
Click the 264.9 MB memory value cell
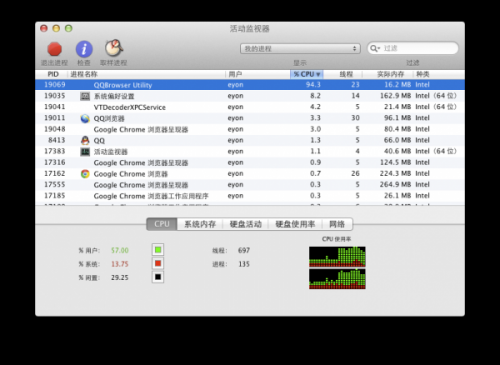pos(396,185)
